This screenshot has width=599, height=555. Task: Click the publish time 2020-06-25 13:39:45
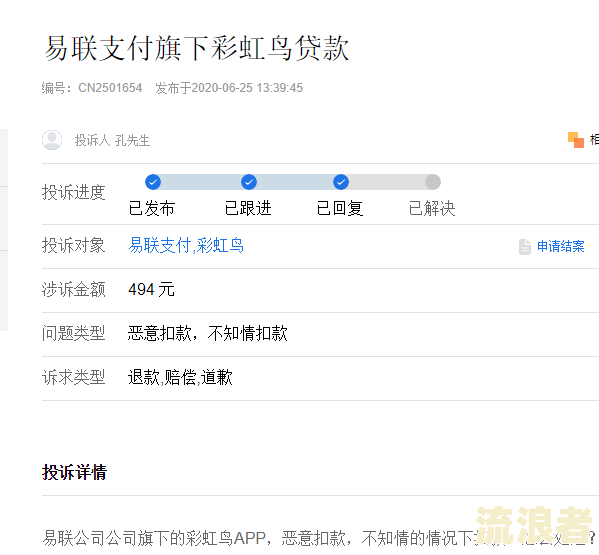pyautogui.click(x=247, y=88)
